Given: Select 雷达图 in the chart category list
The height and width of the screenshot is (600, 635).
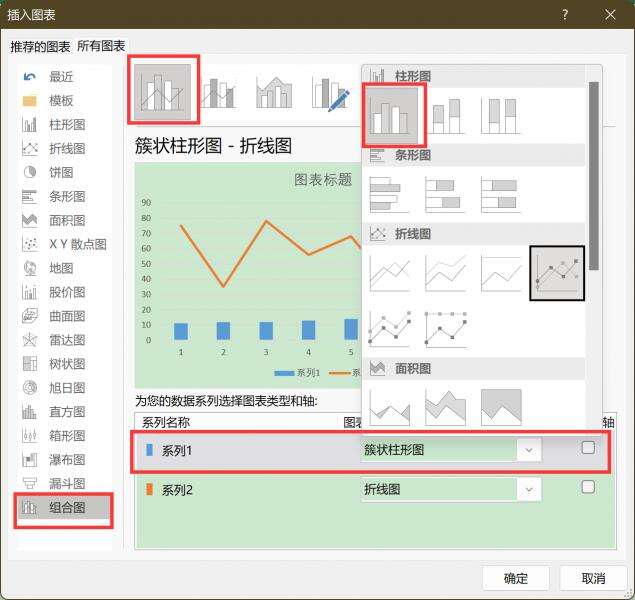Looking at the screenshot, I should coord(65,340).
